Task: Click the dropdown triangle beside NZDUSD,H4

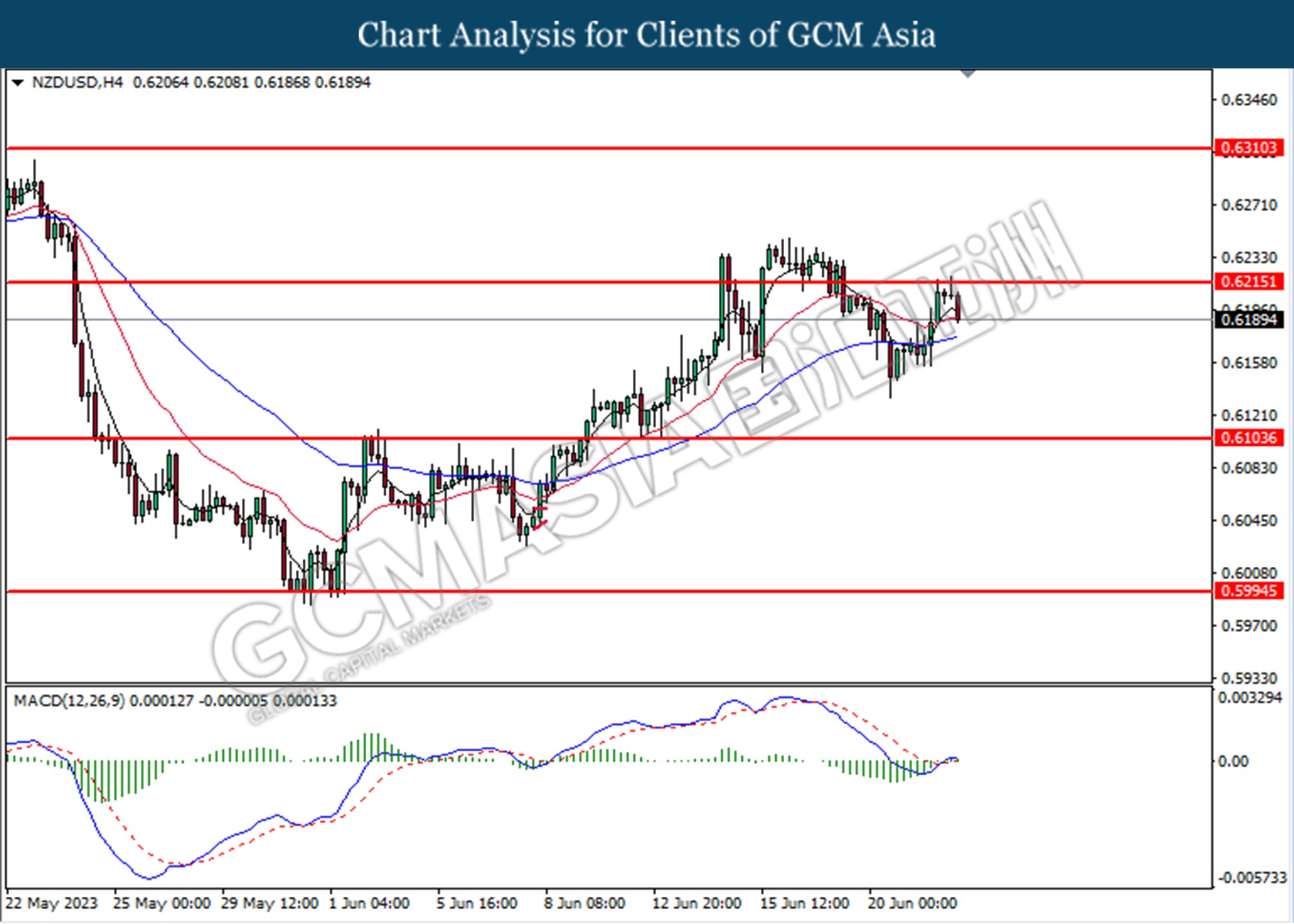Action: pyautogui.click(x=17, y=83)
